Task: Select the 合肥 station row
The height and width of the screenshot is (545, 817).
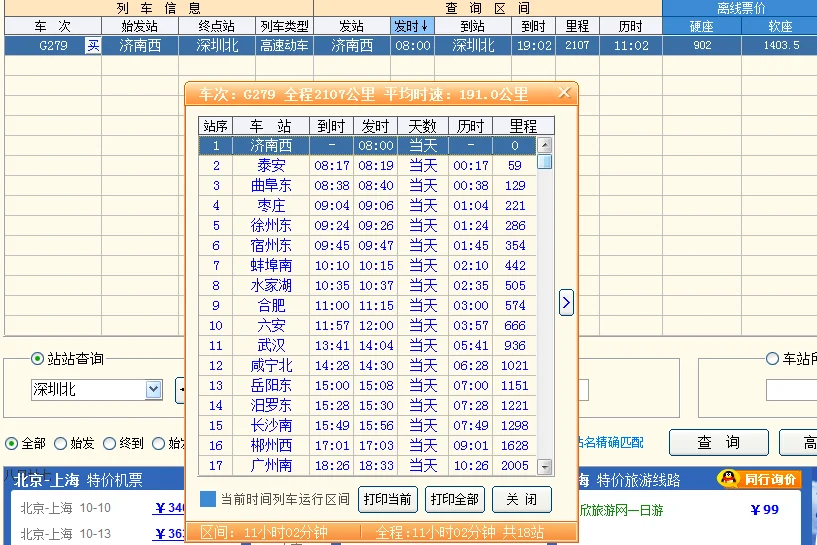Action: (367, 305)
